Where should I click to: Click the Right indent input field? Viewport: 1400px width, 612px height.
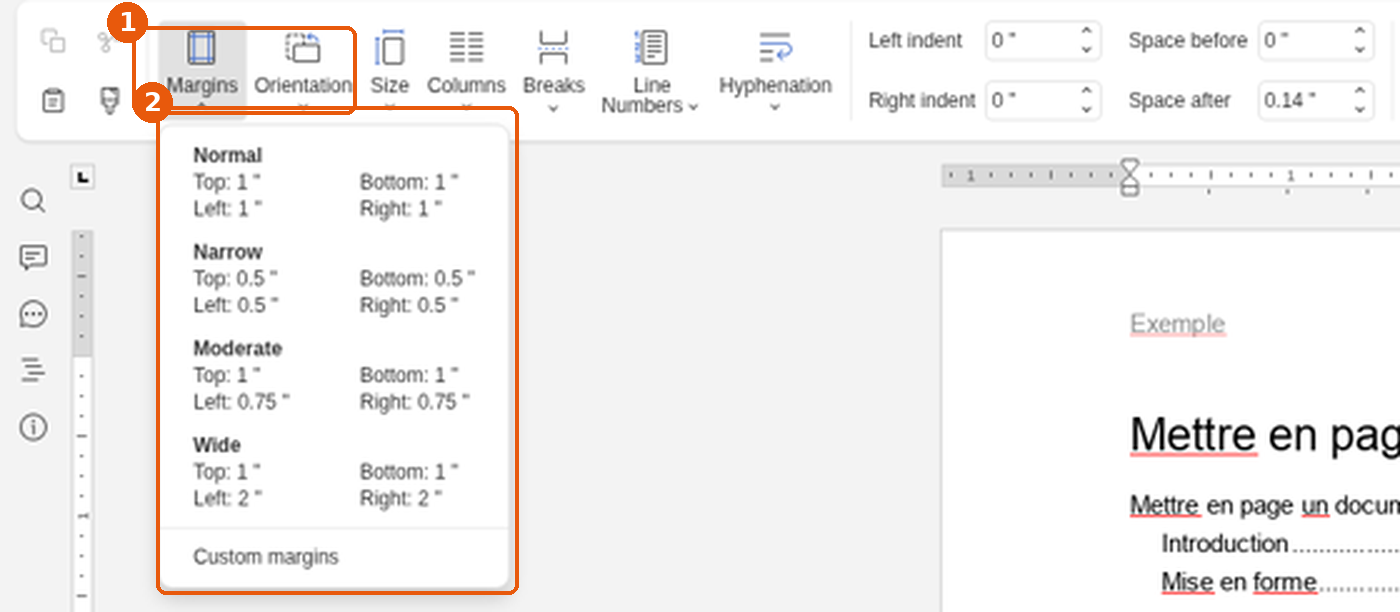1030,101
